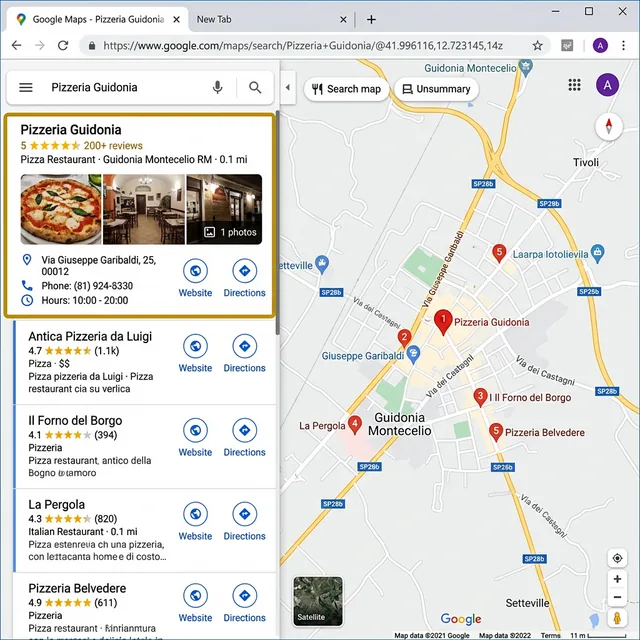Select the Google Maps browser tab
640x640 pixels.
tap(98, 19)
